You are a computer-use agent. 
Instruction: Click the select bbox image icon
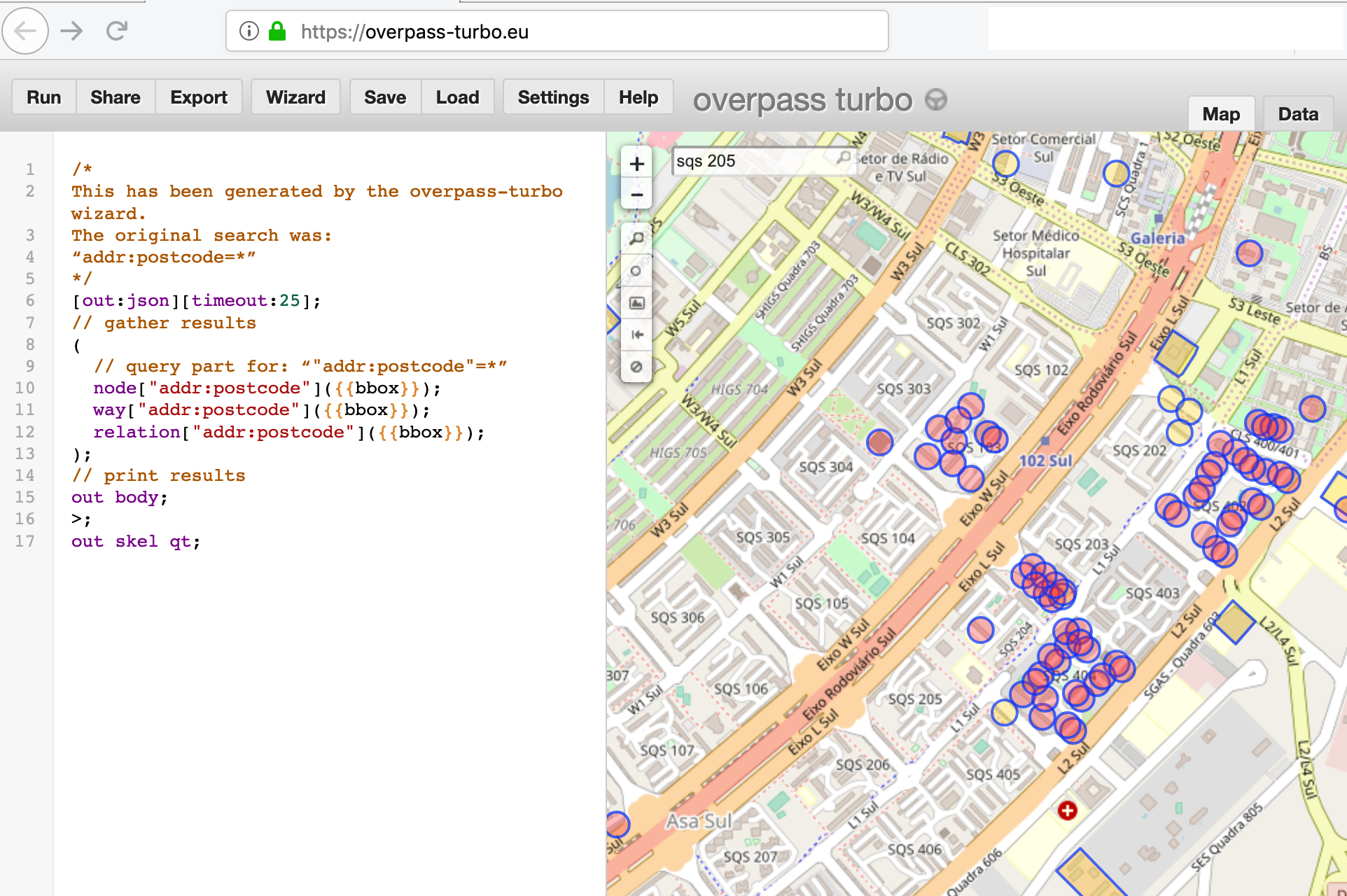[636, 303]
